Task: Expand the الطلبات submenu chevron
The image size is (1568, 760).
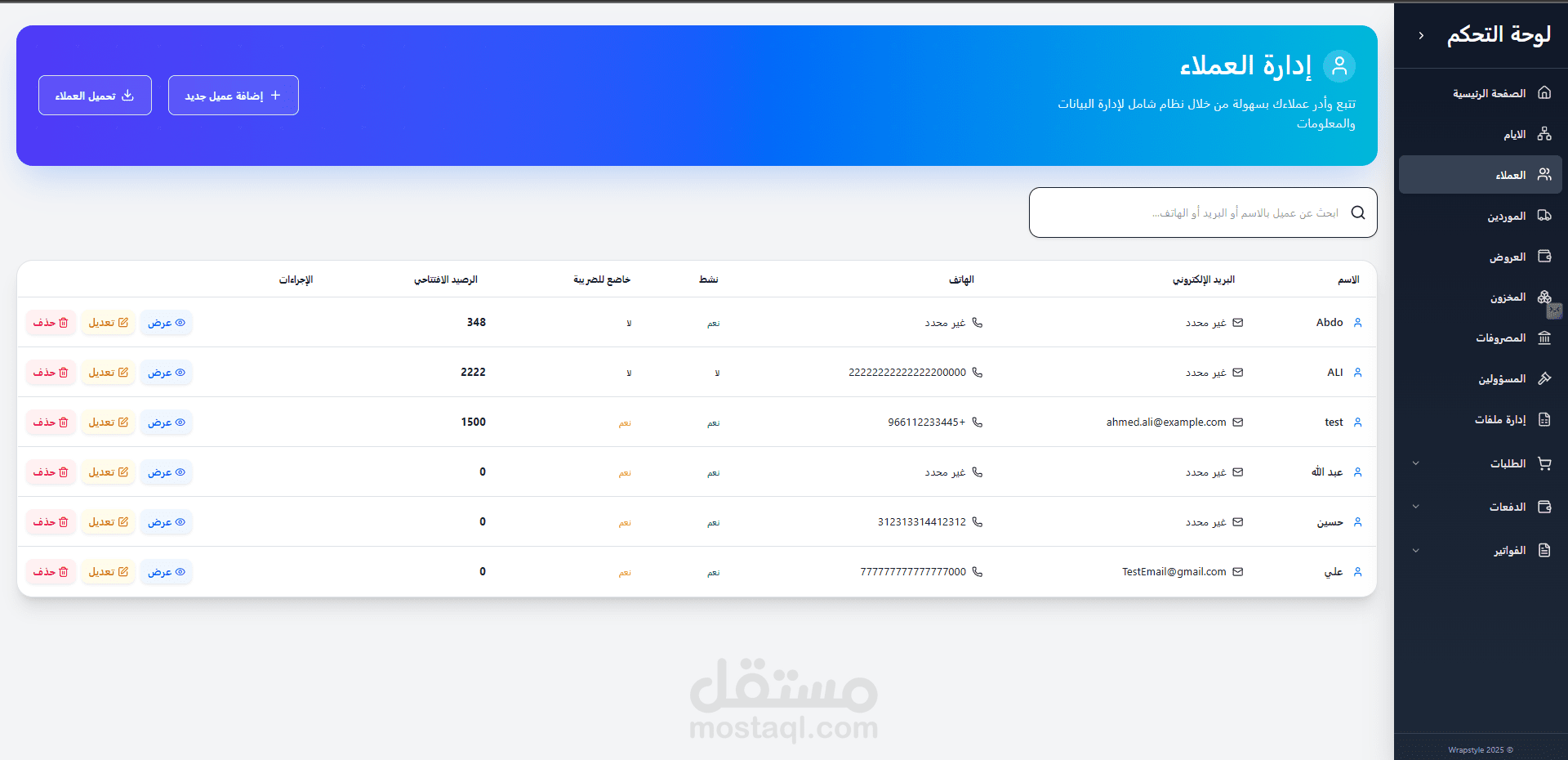Action: point(1416,463)
